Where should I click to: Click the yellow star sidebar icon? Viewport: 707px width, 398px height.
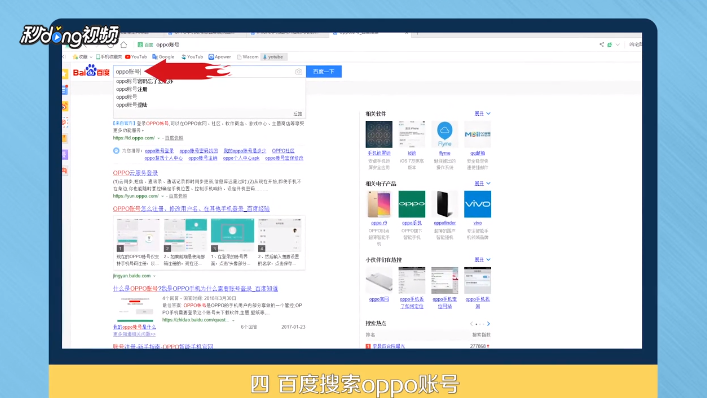[65, 74]
